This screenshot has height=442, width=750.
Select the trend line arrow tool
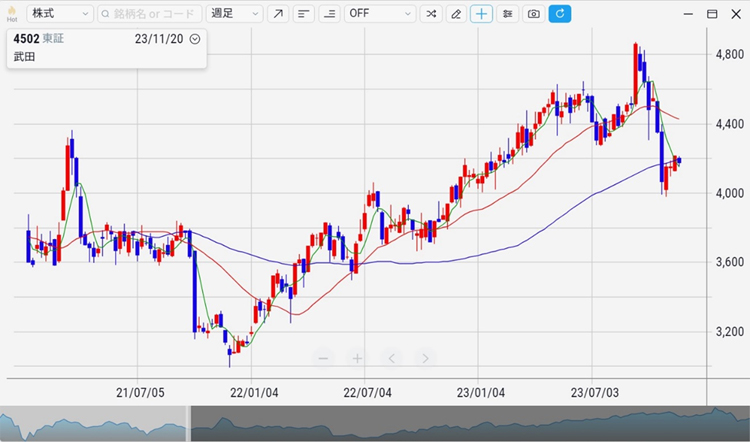point(278,14)
